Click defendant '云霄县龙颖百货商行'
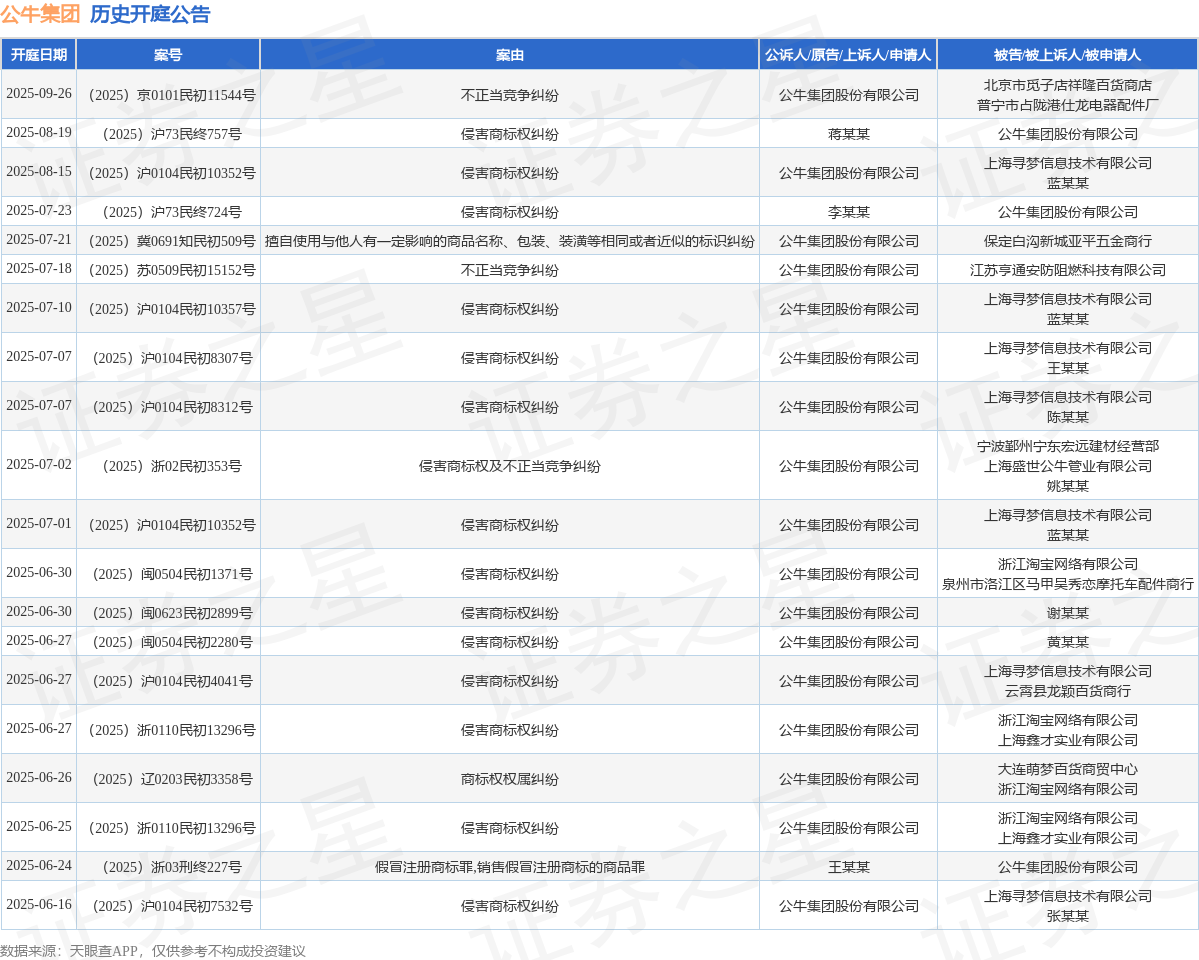This screenshot has height=960, width=1199. [1067, 691]
